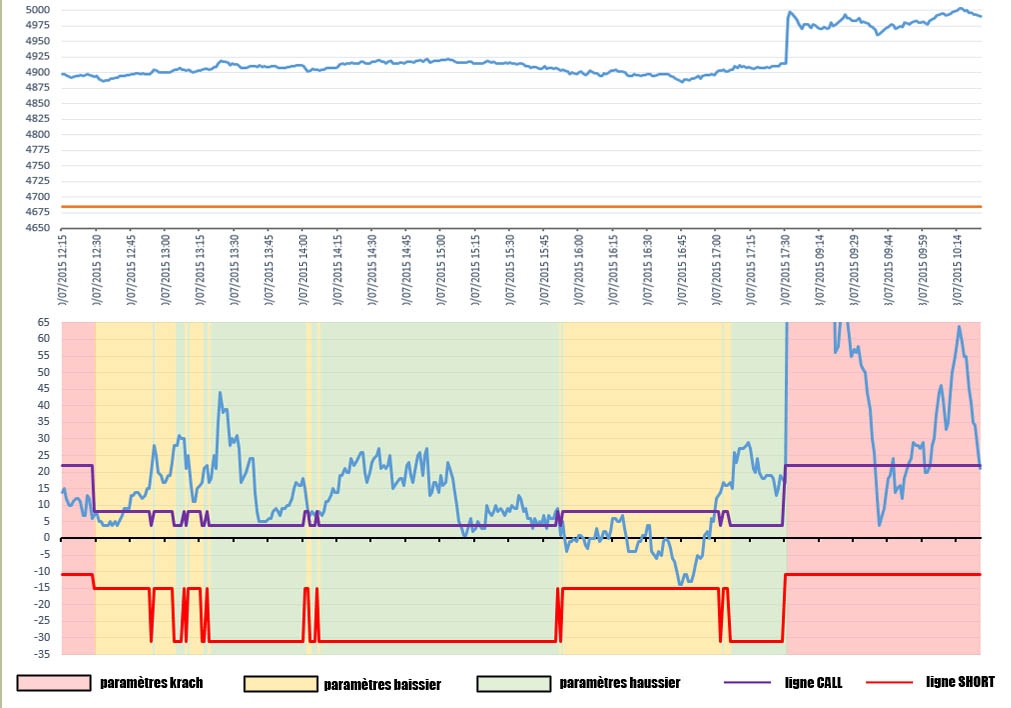Image resolution: width=1011 pixels, height=708 pixels.
Task: Click the 4700 value on the top y-axis
Action: coord(37,197)
